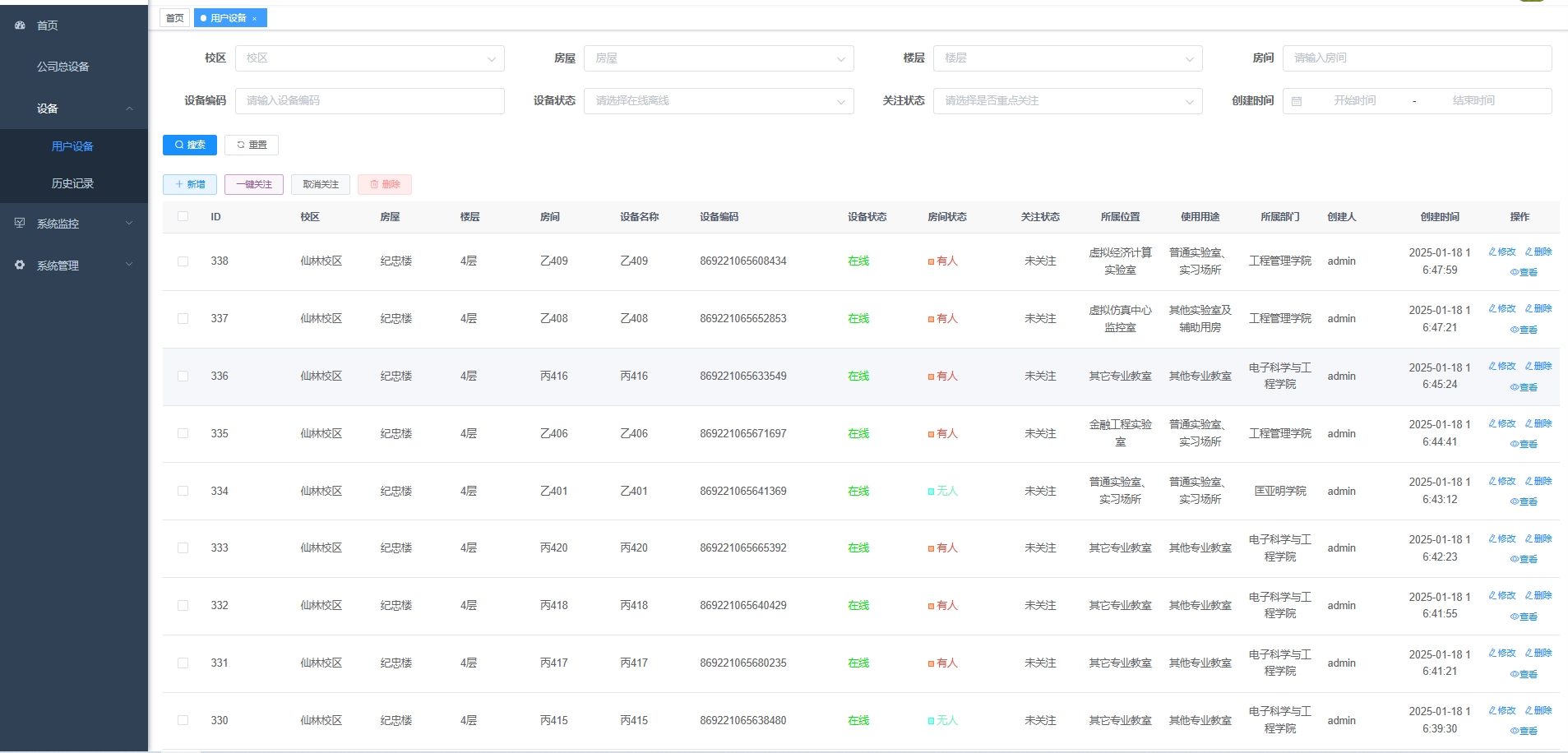View row 337 details with 查看
The width and height of the screenshot is (1568, 753).
click(x=1524, y=330)
